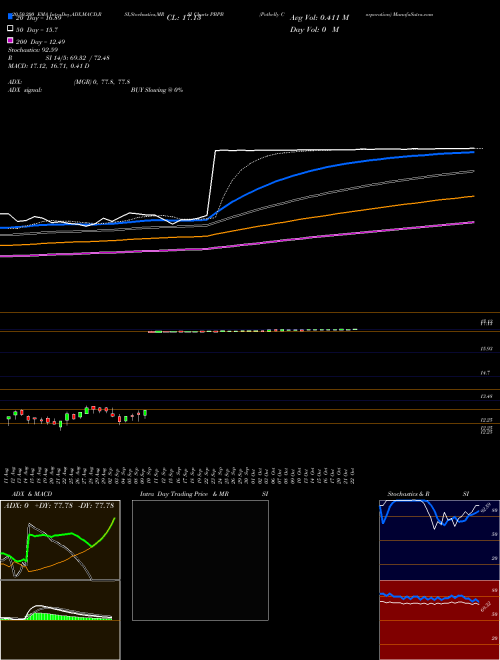The width and height of the screenshot is (500, 660).
Task: Open the empty intraday trading price chart box
Action: (x=200, y=560)
